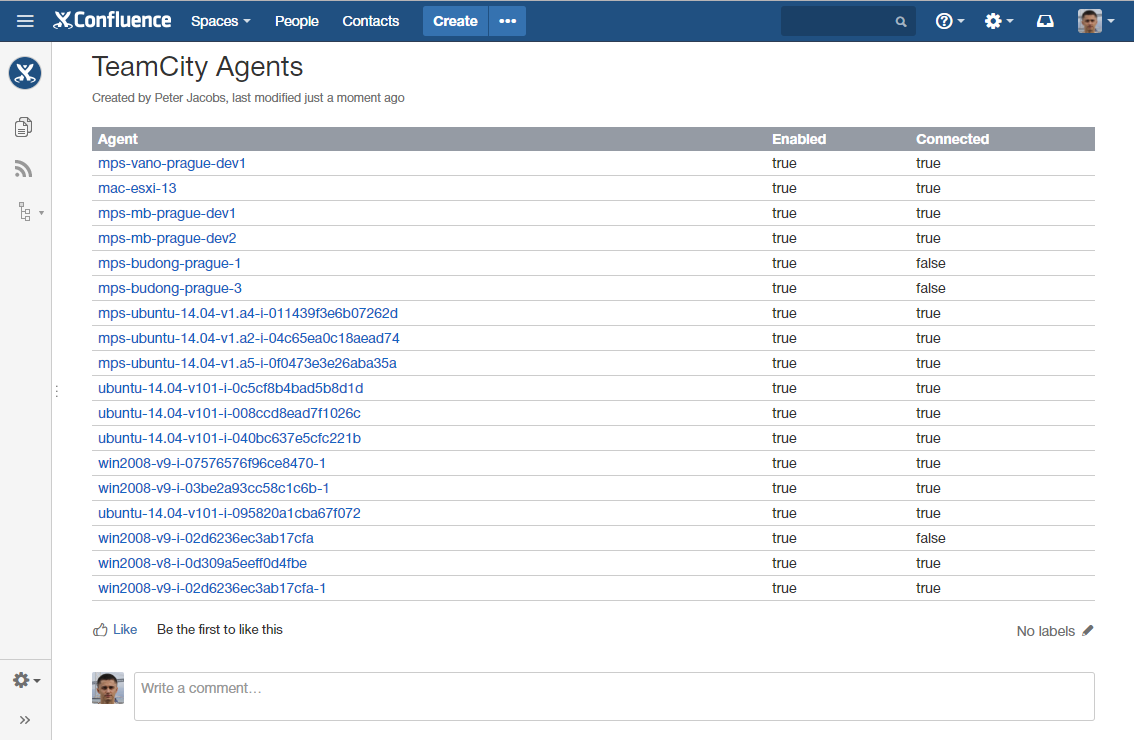Image resolution: width=1134 pixels, height=740 pixels.
Task: Click the edit labels pencil icon
Action: (x=1088, y=631)
